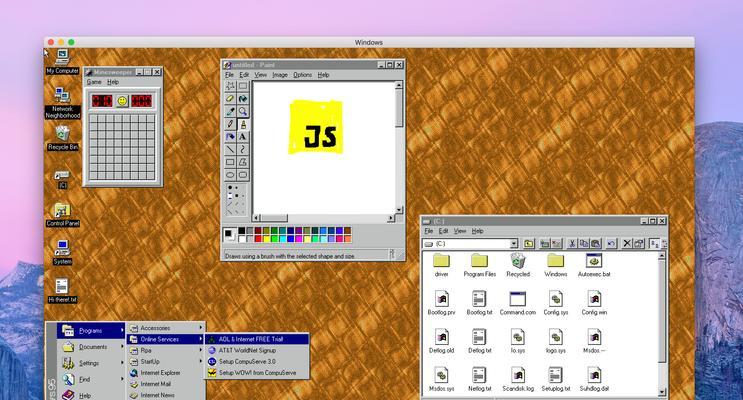The width and height of the screenshot is (743, 400).
Task: Select the Polygon tool in Paint
Action: (243, 162)
